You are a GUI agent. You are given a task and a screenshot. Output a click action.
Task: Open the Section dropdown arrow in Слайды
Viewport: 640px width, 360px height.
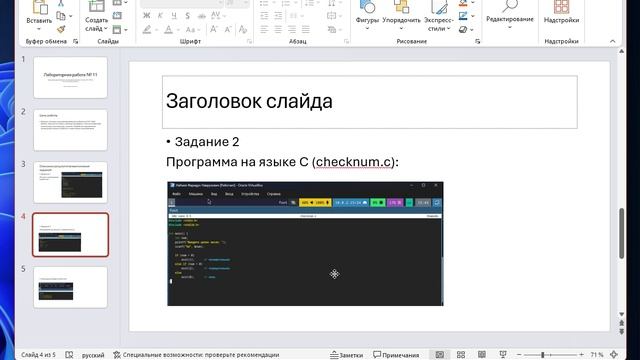(x=126, y=30)
